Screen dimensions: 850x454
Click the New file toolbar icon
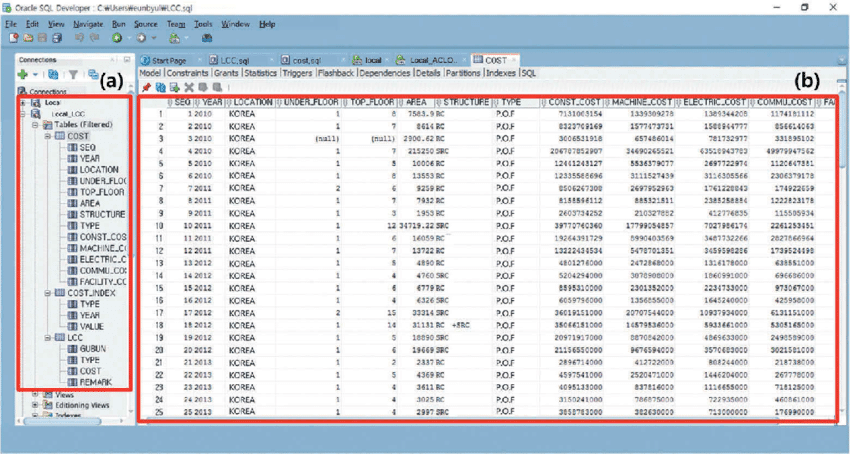14,38
